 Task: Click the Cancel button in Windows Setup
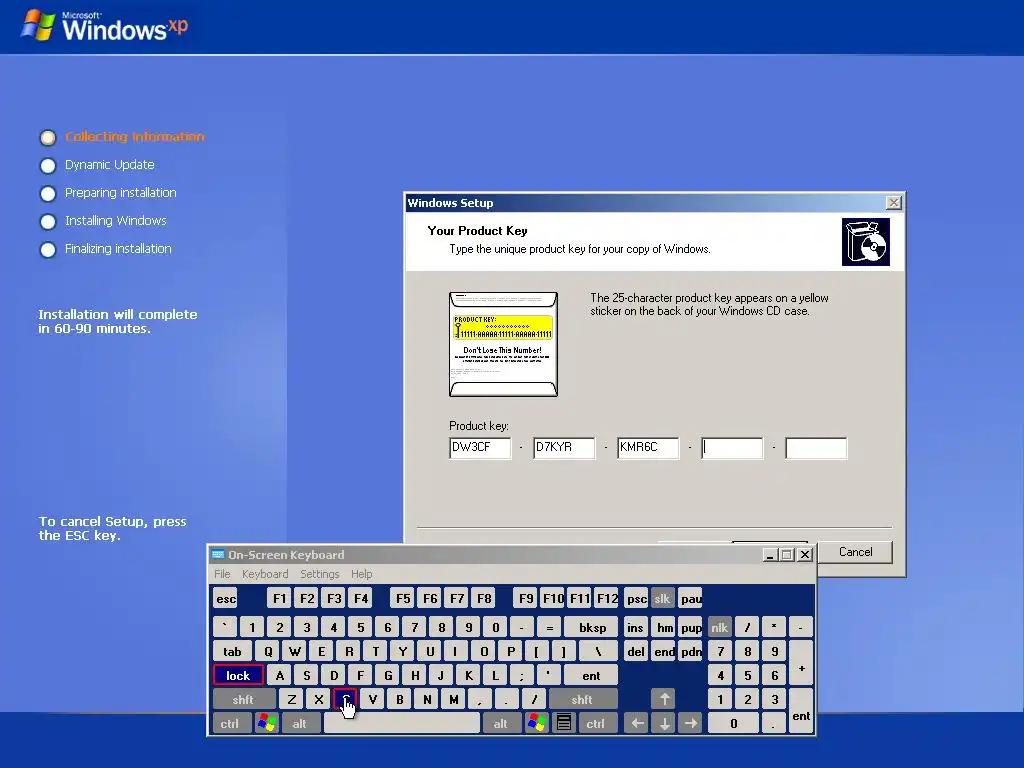854,552
